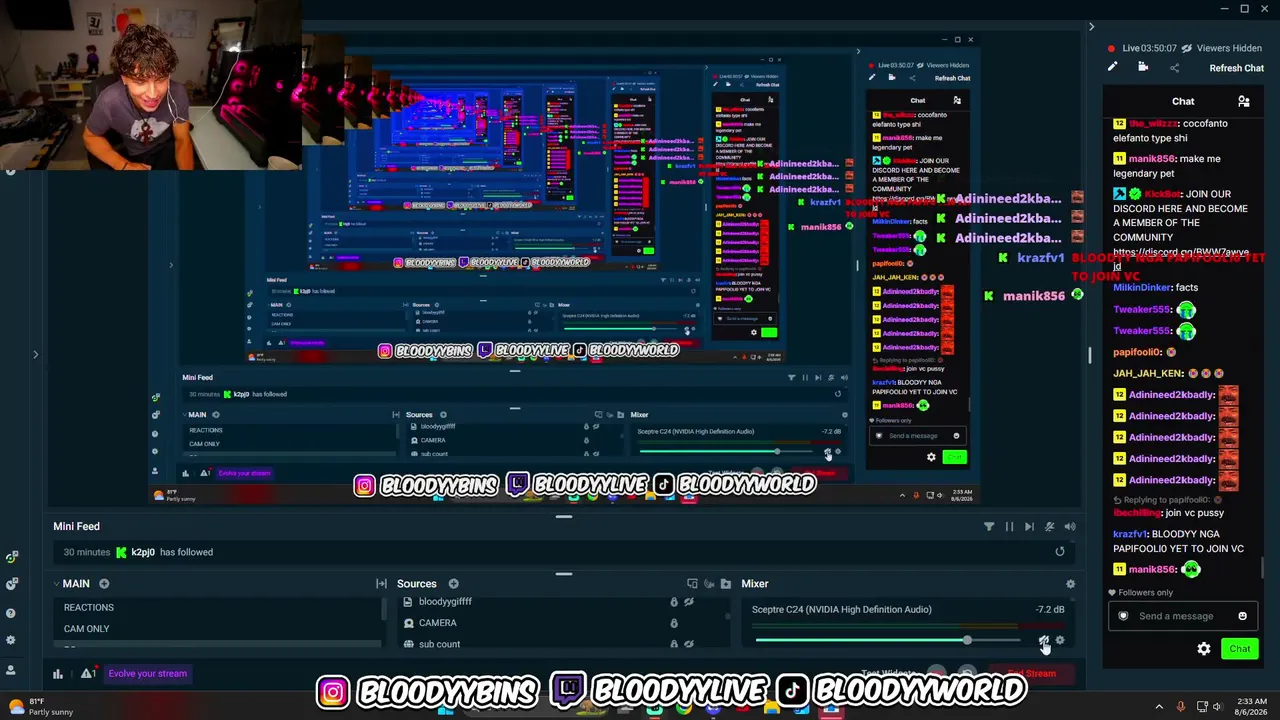Screen dimensions: 1280x720
Task: Expand the left sidebar arrow
Action: (x=35, y=354)
